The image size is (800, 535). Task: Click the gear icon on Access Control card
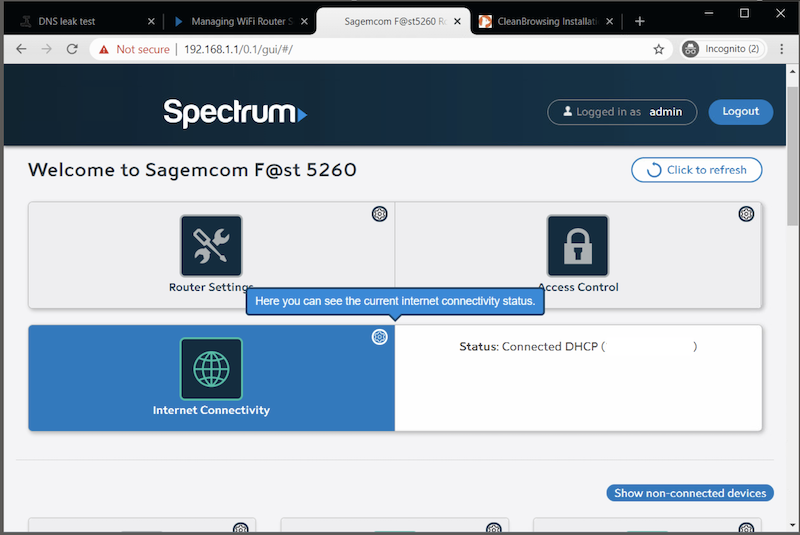[746, 214]
